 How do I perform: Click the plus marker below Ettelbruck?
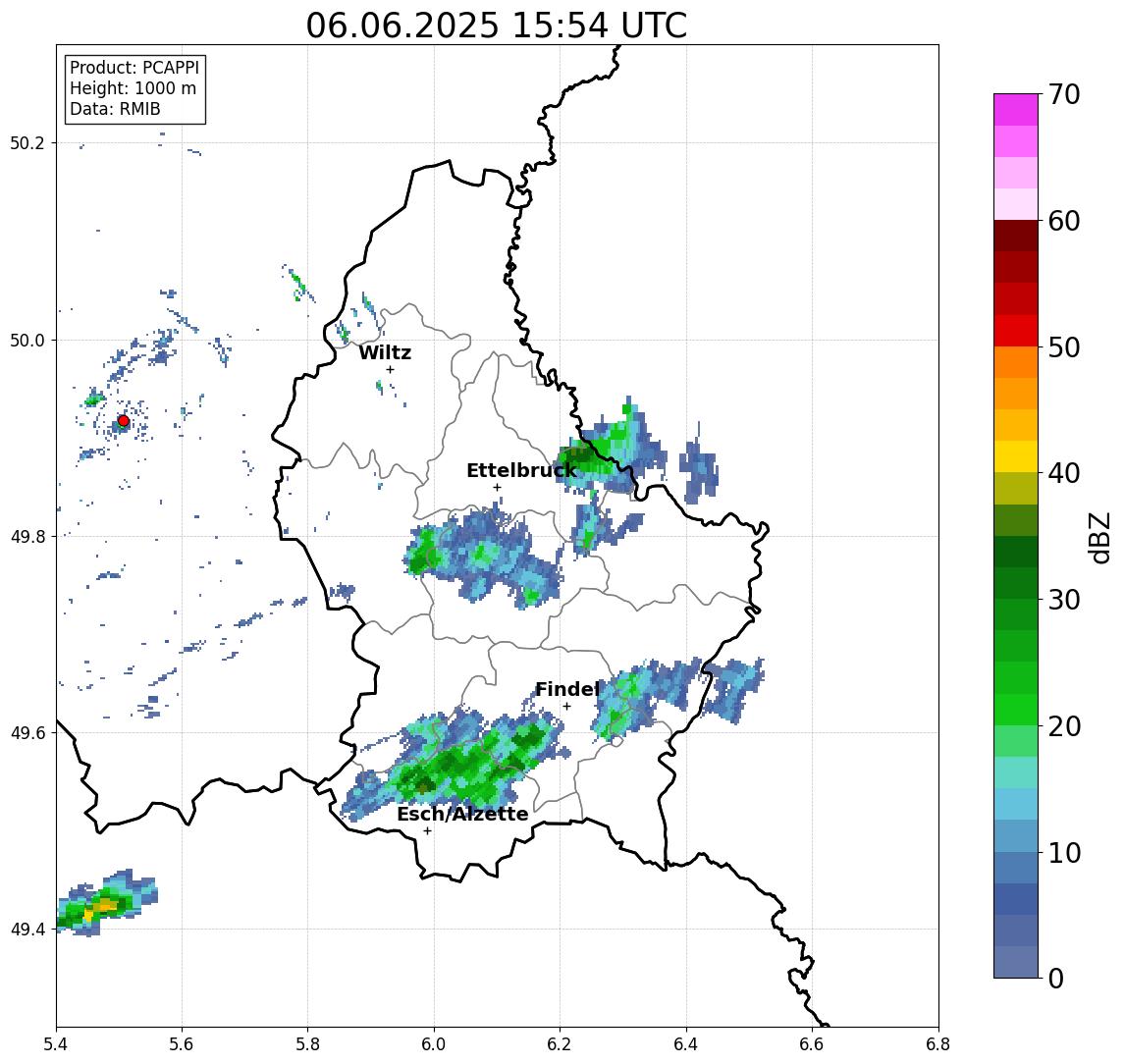pos(497,488)
